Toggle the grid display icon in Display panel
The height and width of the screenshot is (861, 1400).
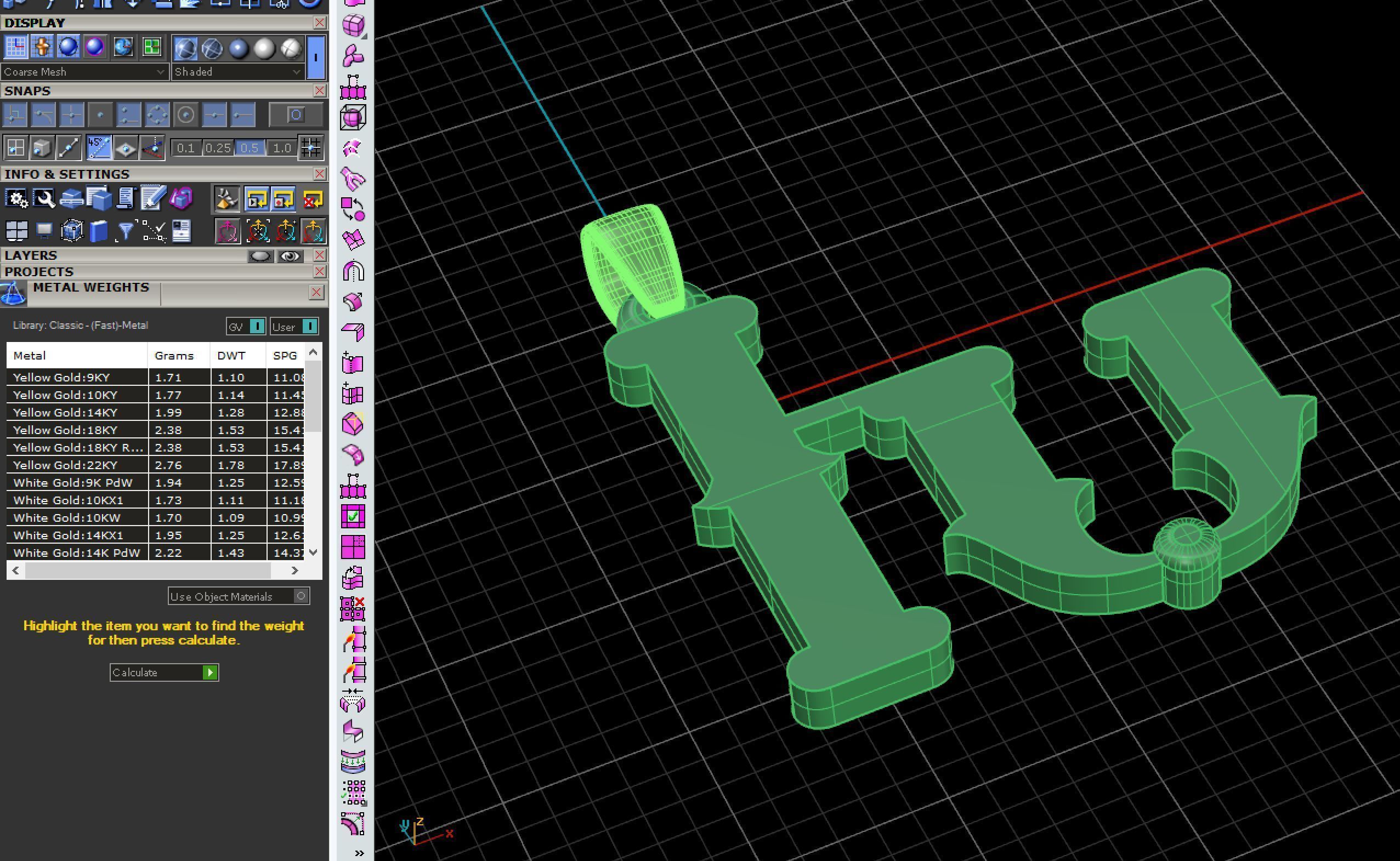[x=15, y=47]
